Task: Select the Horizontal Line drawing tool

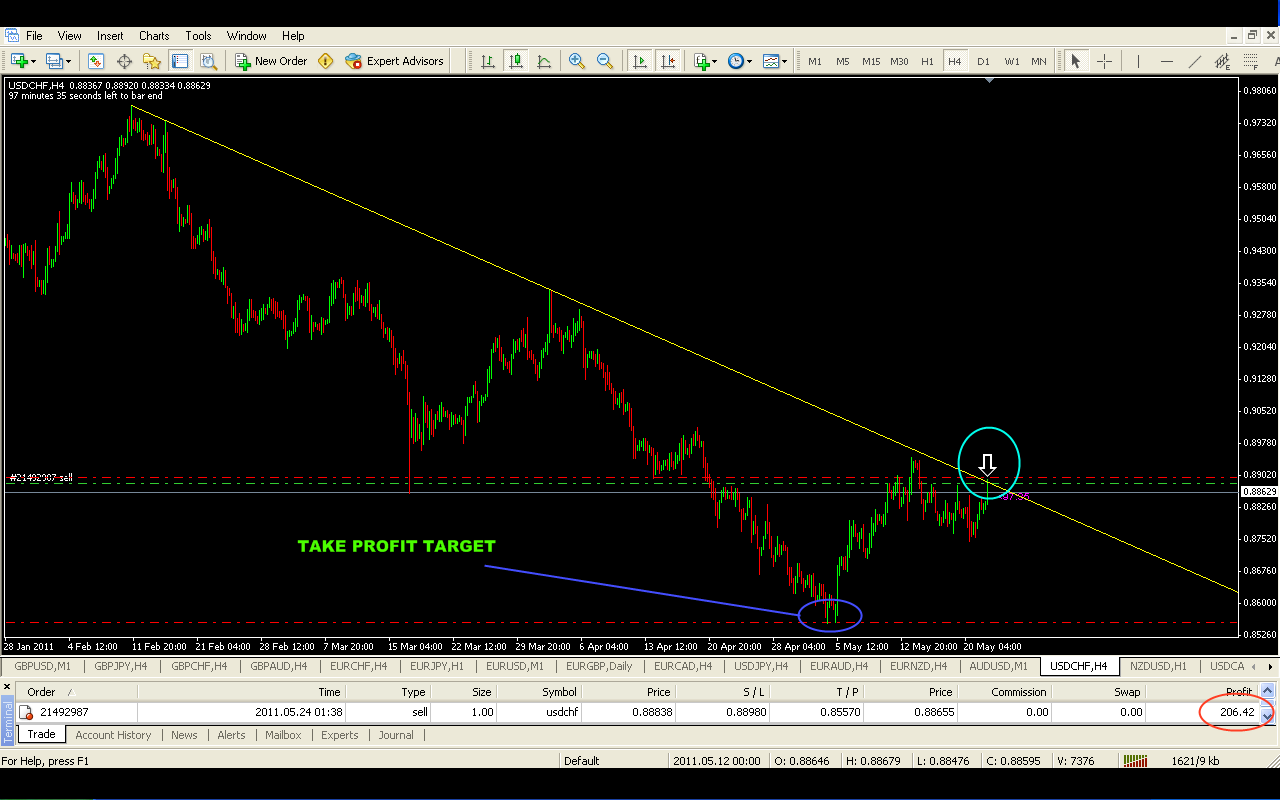Action: pos(1166,61)
